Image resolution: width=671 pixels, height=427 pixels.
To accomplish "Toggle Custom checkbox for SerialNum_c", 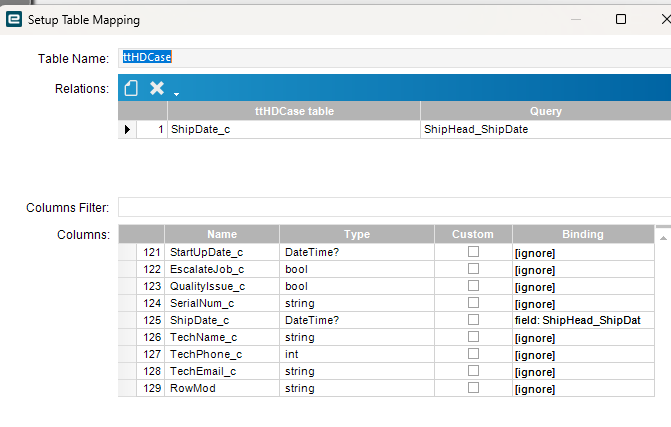I will pos(473,302).
